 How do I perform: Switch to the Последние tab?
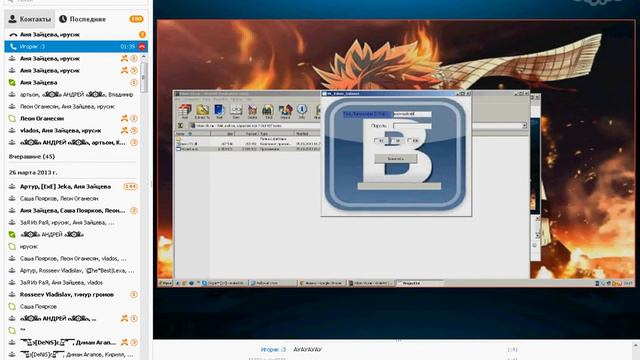(x=82, y=19)
